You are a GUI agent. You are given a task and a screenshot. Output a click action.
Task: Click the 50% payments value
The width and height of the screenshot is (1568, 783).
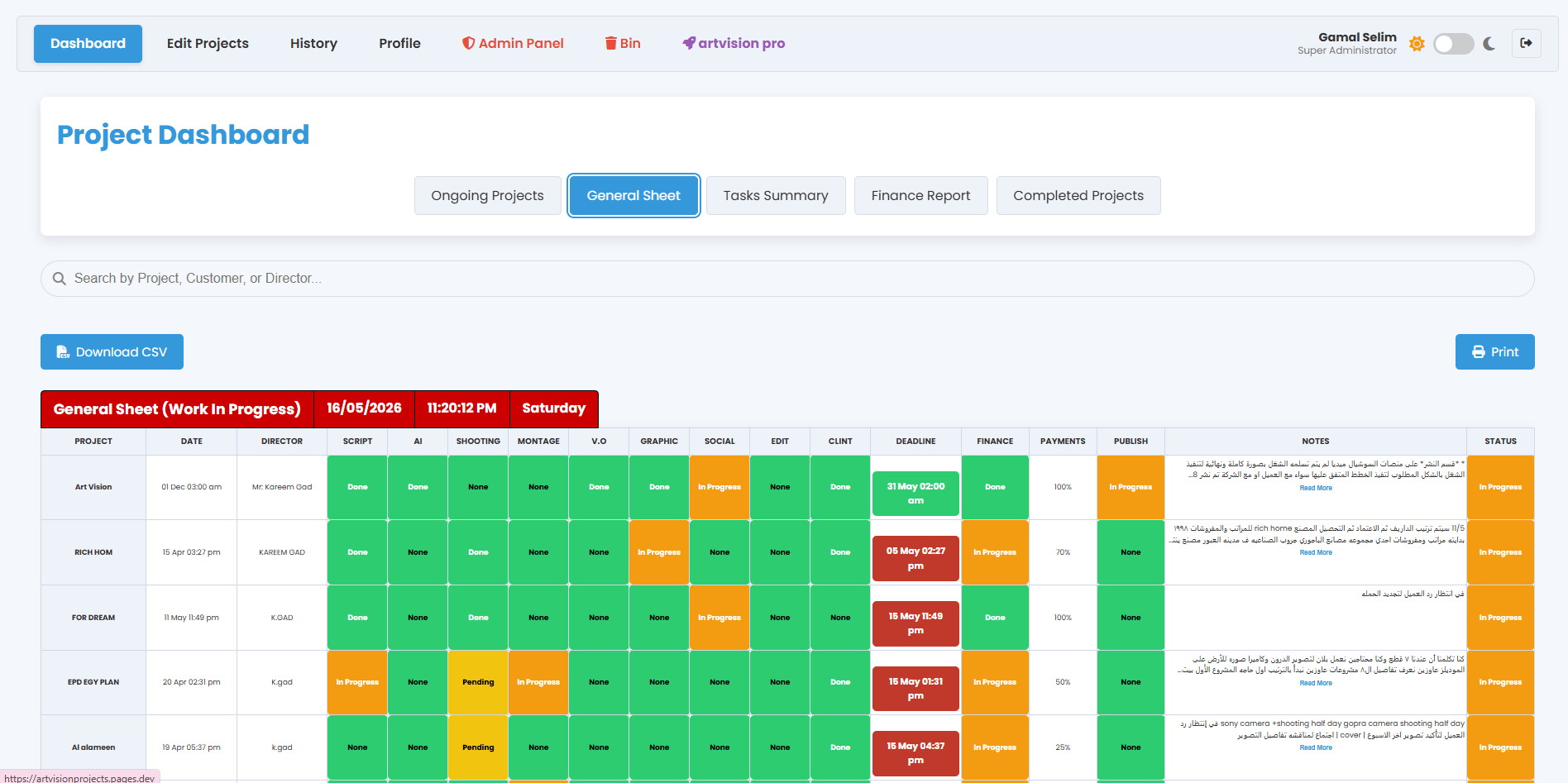(x=1063, y=682)
